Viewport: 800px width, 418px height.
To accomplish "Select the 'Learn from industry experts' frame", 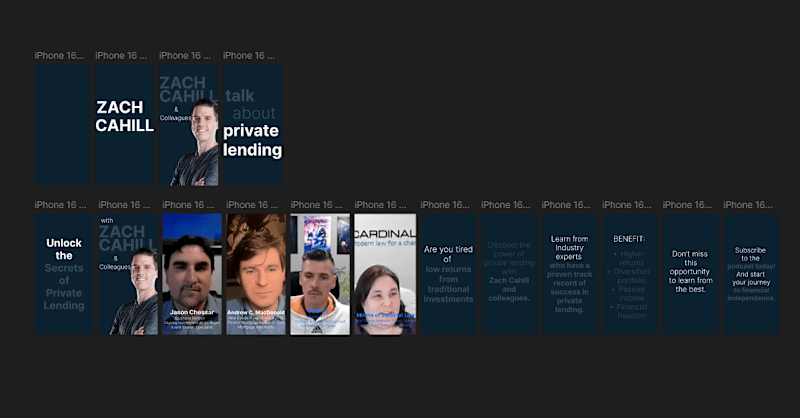I will click(x=569, y=275).
